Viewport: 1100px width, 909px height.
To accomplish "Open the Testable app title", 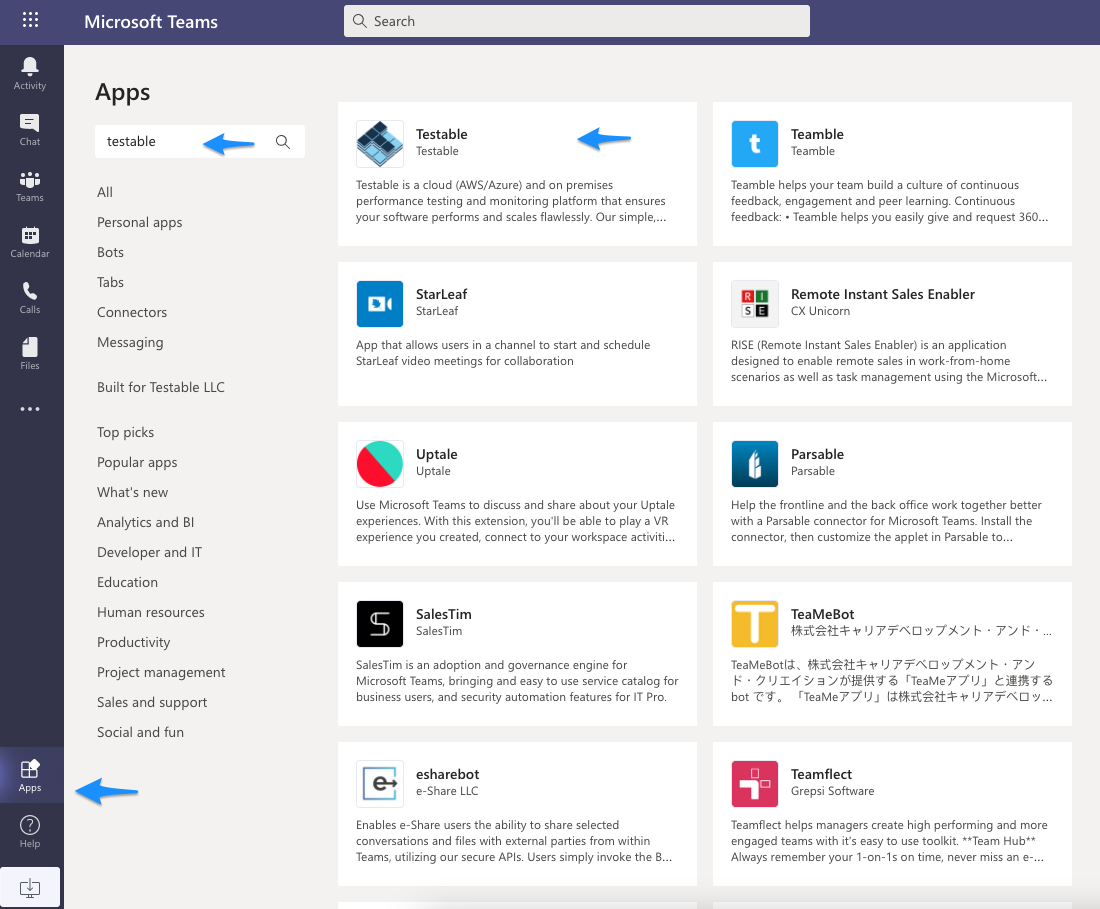I will point(441,134).
